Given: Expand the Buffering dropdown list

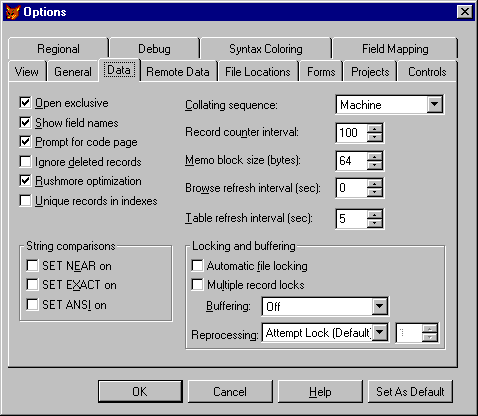Looking at the screenshot, I should pyautogui.click(x=379, y=306).
